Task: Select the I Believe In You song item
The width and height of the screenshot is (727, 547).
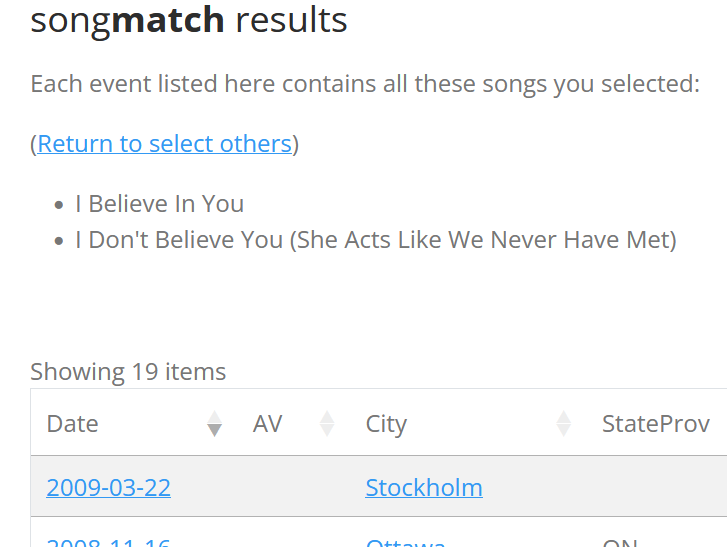Action: [x=160, y=204]
